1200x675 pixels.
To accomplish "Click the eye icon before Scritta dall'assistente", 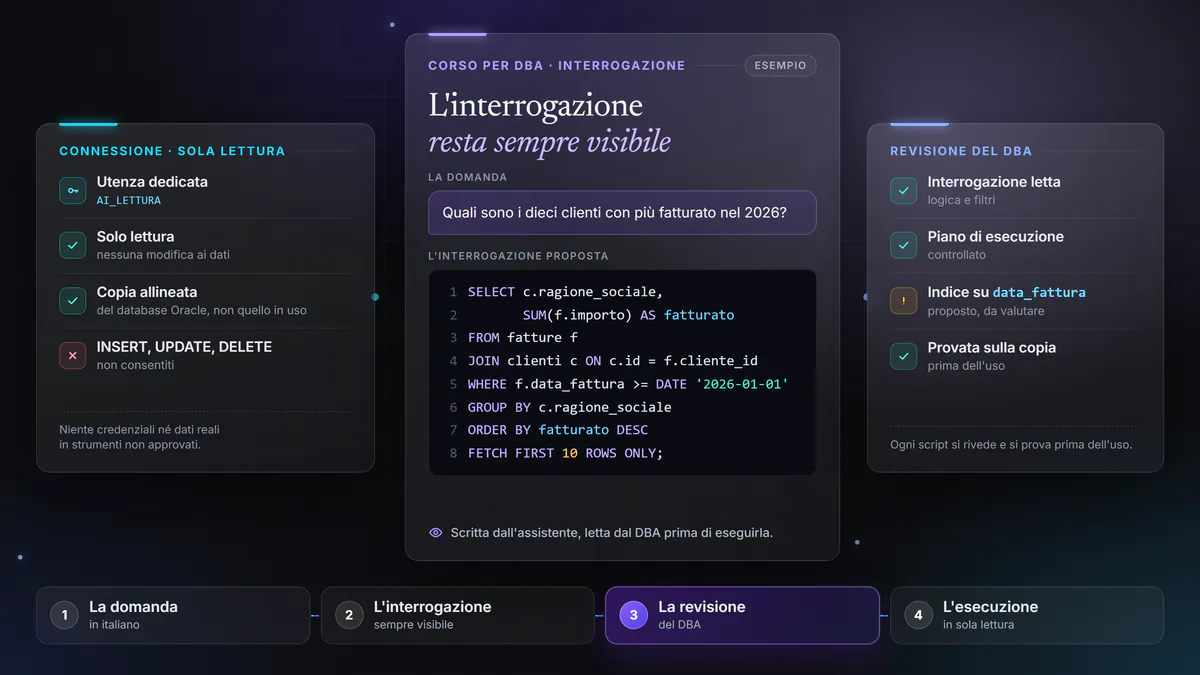I will (435, 533).
